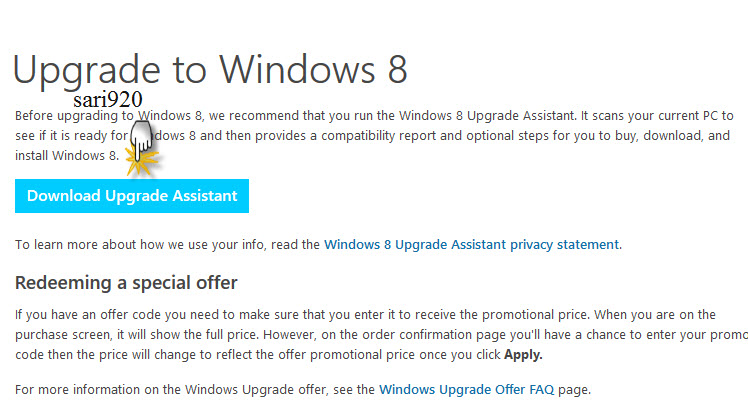748x416 pixels.
Task: Click the numeral 8 in the main heading
Action: (397, 70)
